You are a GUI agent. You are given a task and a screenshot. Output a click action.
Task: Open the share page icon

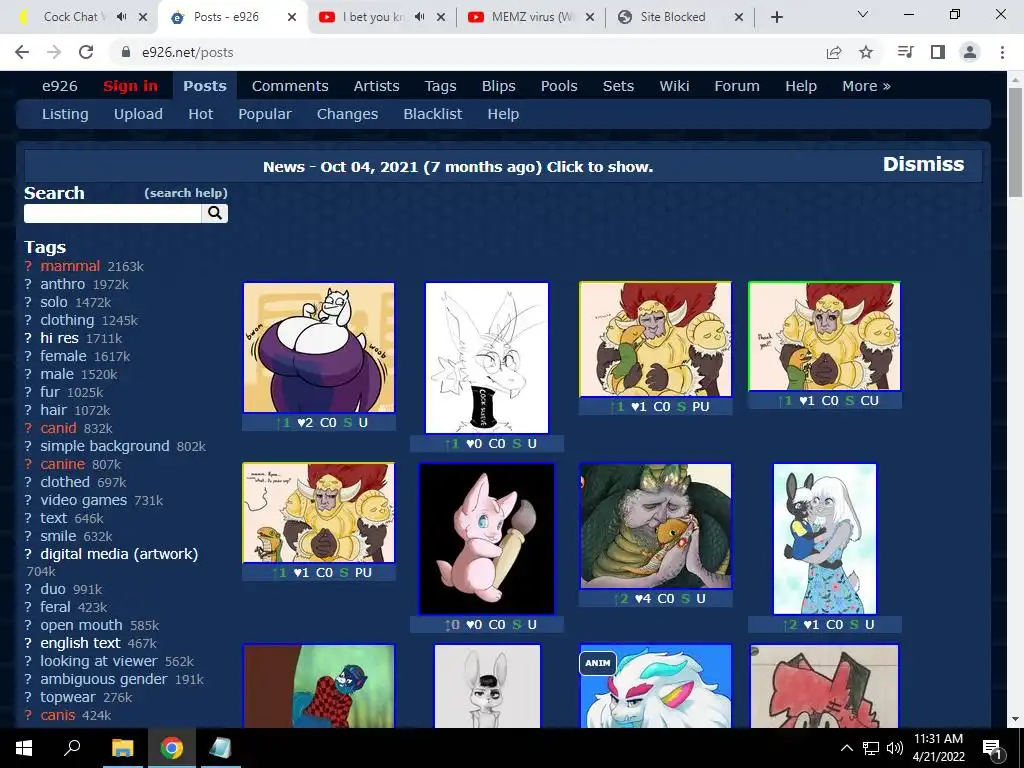(x=833, y=52)
